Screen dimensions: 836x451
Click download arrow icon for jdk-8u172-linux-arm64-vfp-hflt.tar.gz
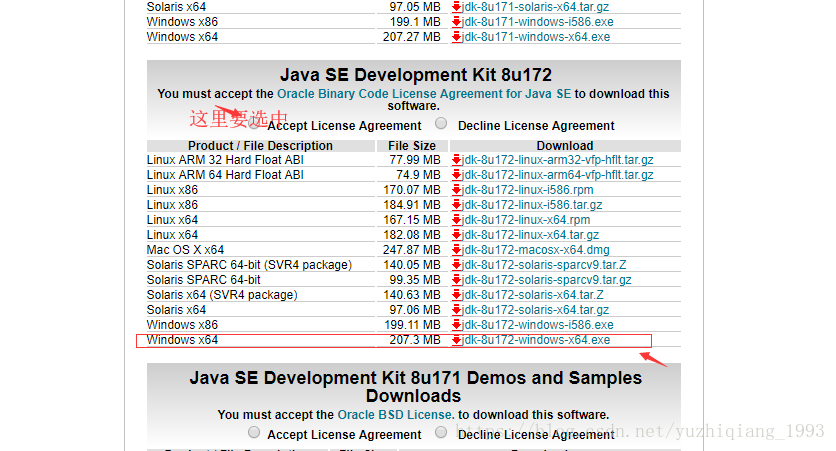point(456,175)
